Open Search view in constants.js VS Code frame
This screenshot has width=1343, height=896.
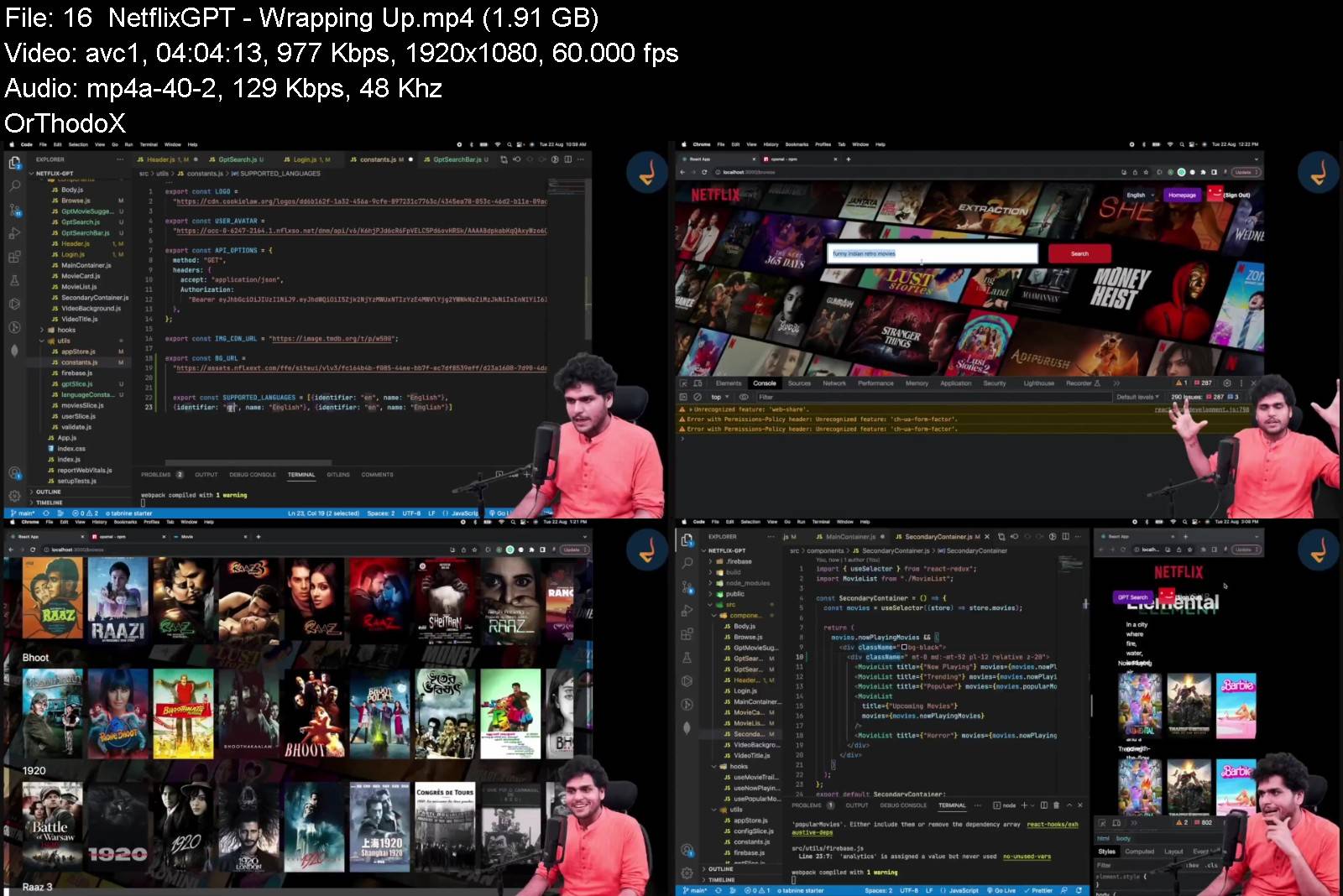click(x=14, y=185)
